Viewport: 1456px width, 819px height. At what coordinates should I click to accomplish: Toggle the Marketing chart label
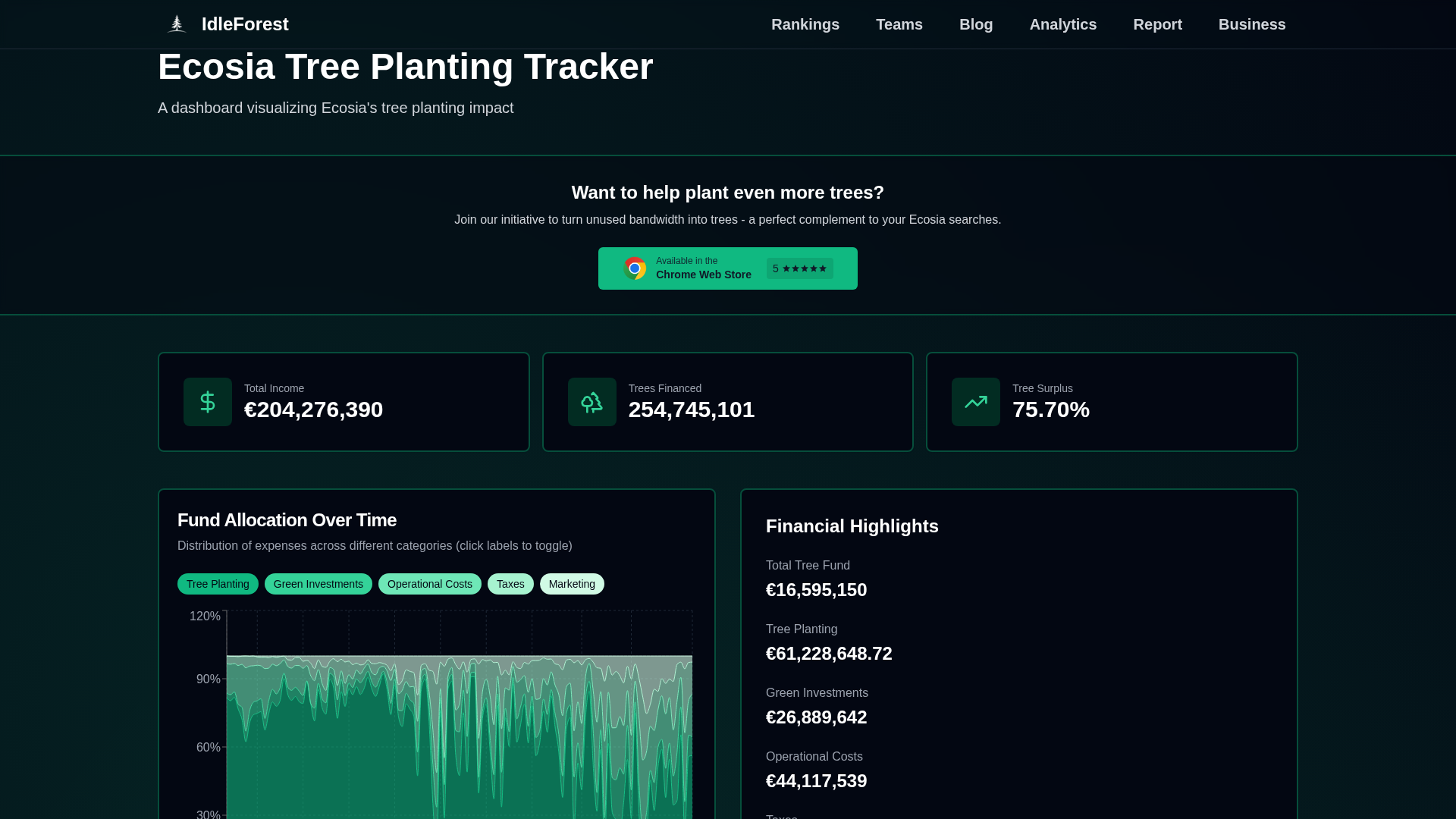click(x=572, y=584)
